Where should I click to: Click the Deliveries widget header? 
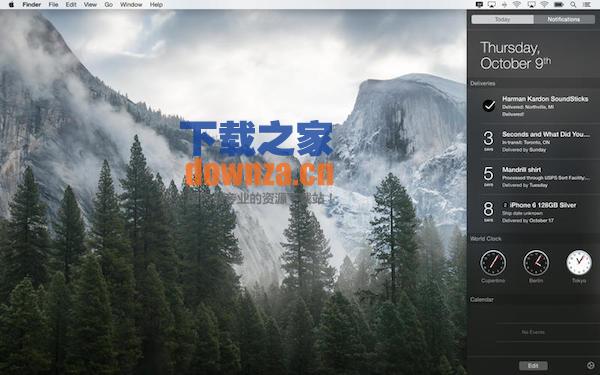click(x=483, y=83)
